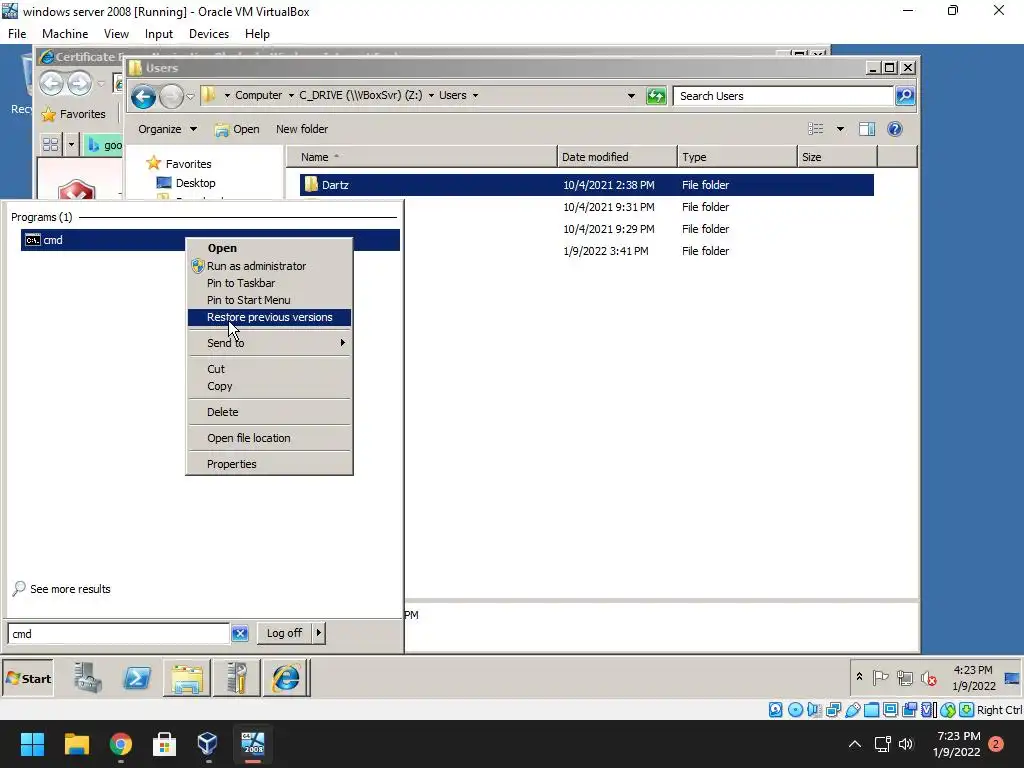Go back in the Users Explorer window
Image resolution: width=1024 pixels, height=768 pixels.
143,97
